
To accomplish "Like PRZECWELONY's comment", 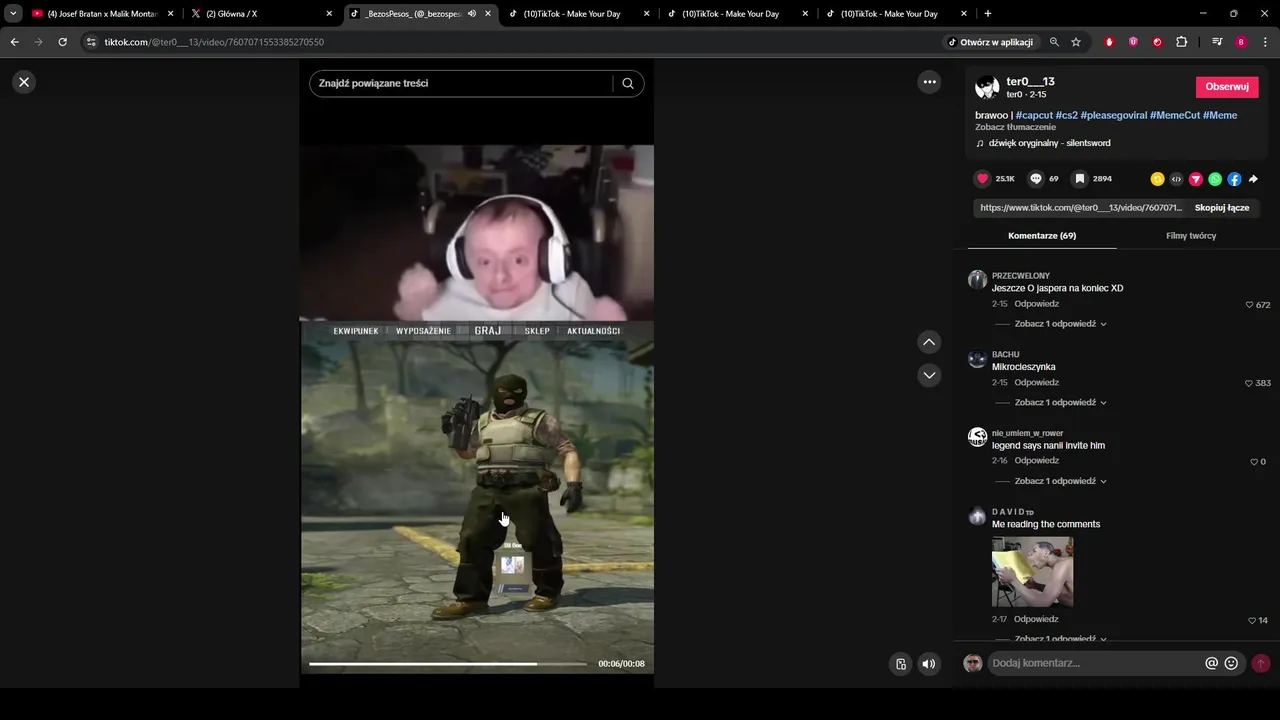I will pyautogui.click(x=1249, y=305).
